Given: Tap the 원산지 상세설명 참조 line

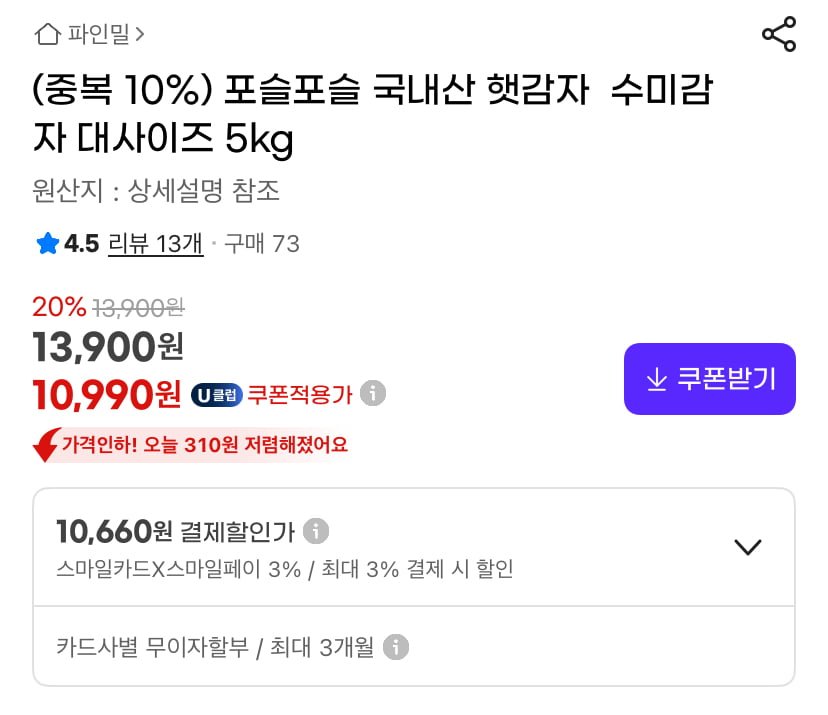Looking at the screenshot, I should tap(156, 190).
